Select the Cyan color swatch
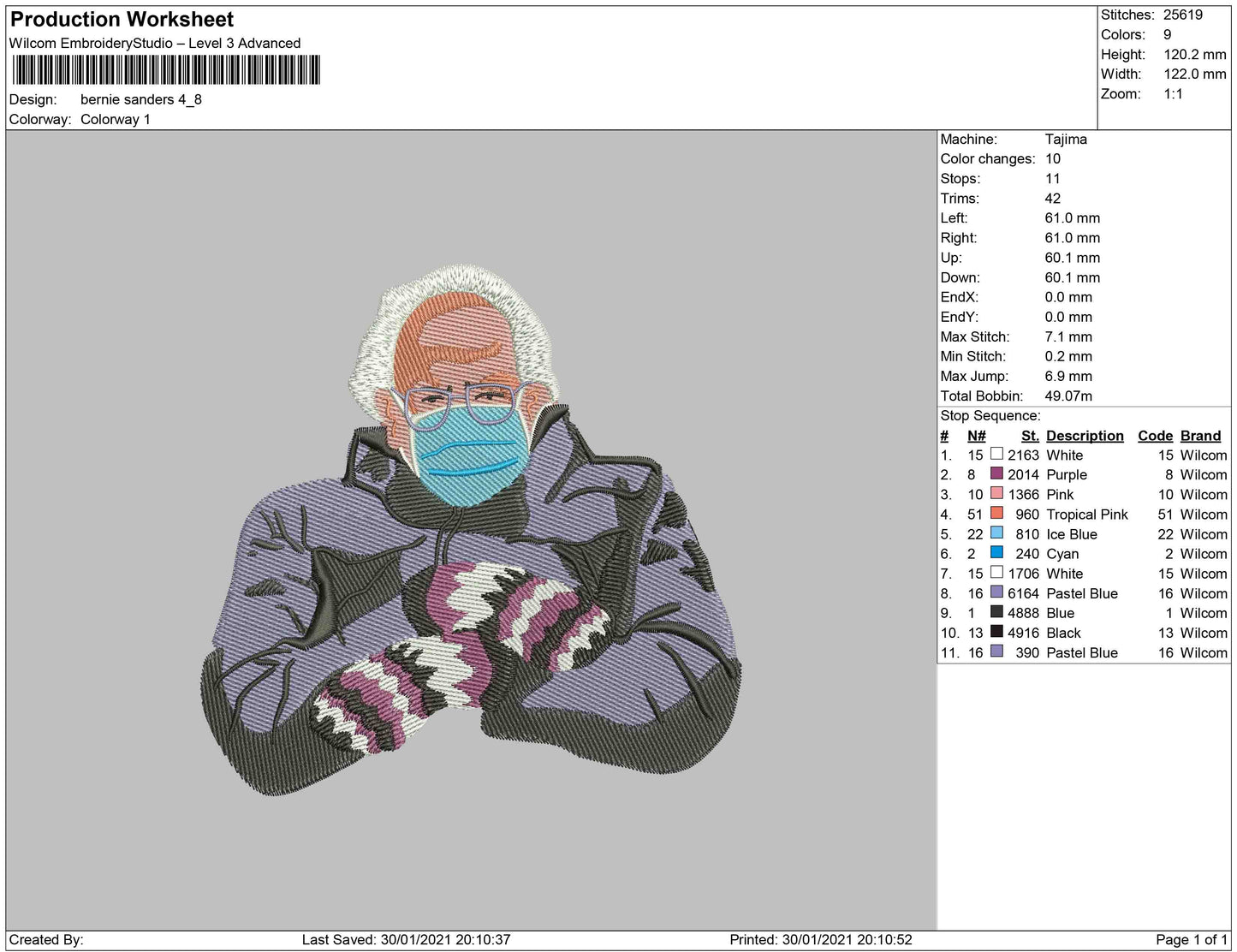The width and height of the screenshot is (1237, 952). 996,553
